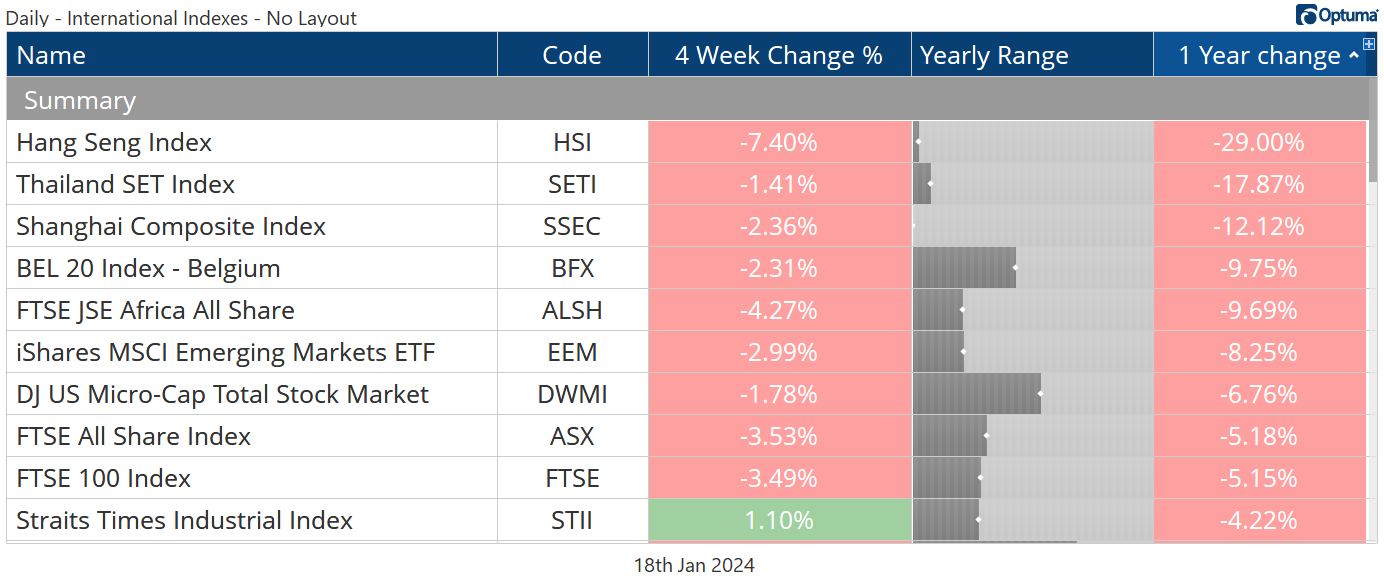
Task: Click the sort arrow on 1 Year change
Action: click(x=1354, y=57)
